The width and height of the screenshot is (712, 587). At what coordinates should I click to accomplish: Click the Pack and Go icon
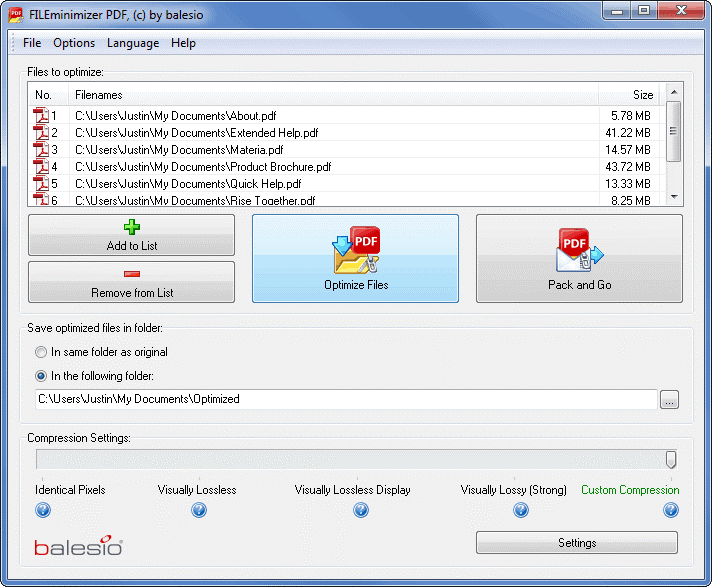pyautogui.click(x=579, y=251)
